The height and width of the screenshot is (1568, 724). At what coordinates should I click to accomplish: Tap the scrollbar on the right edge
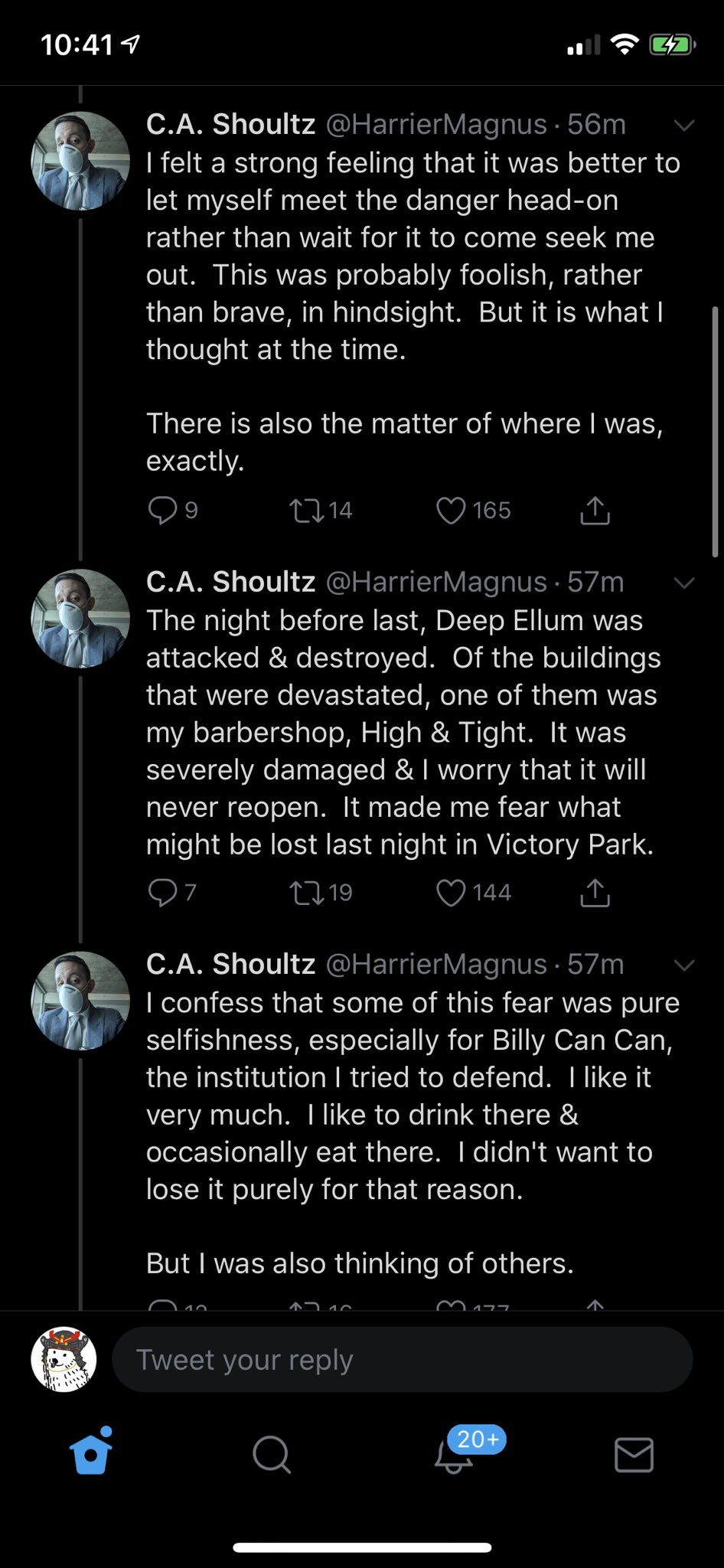(716, 432)
